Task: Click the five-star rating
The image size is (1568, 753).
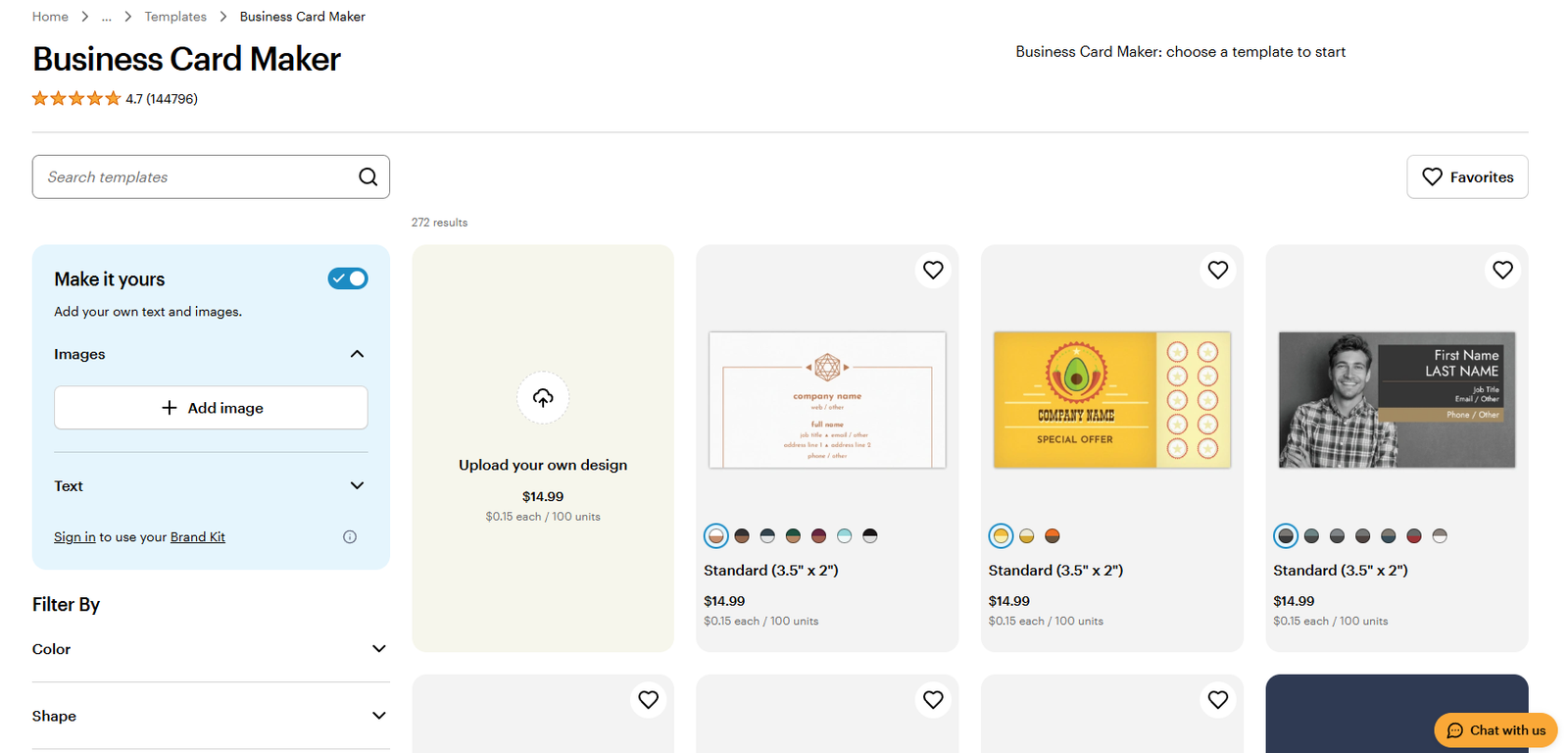Action: [x=76, y=98]
